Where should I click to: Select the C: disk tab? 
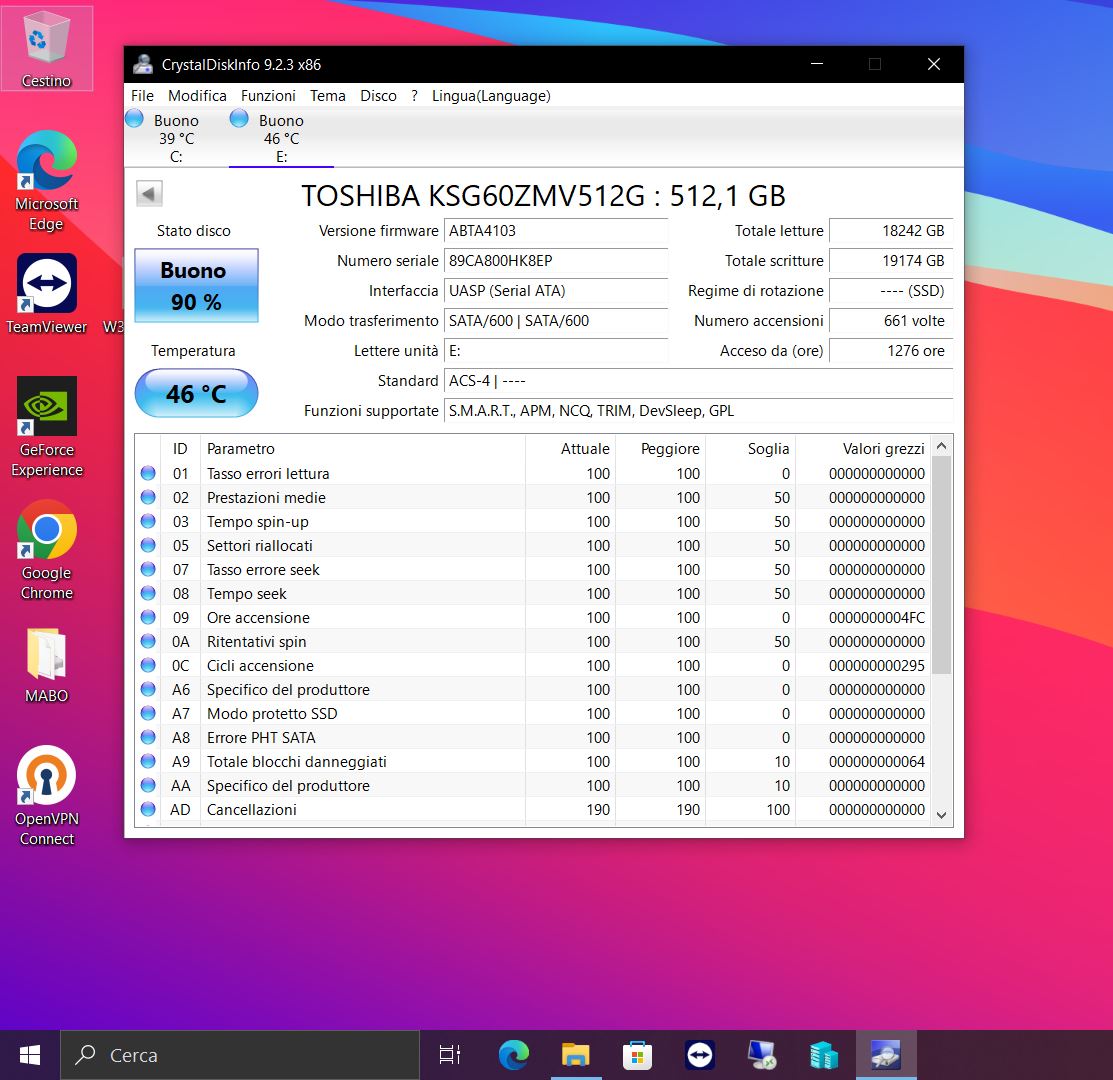175,138
